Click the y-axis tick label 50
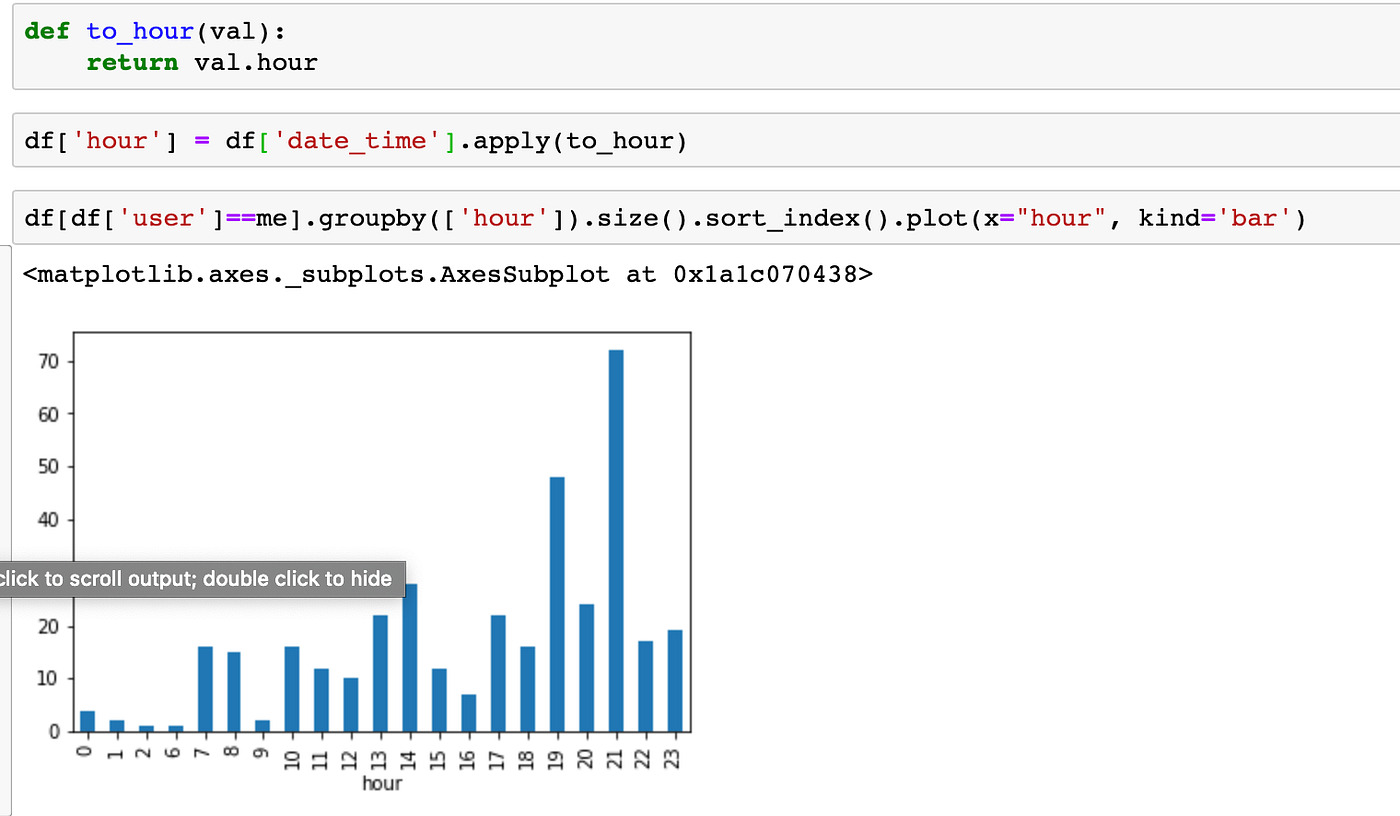Screen dimensions: 1400x816 pos(48,467)
